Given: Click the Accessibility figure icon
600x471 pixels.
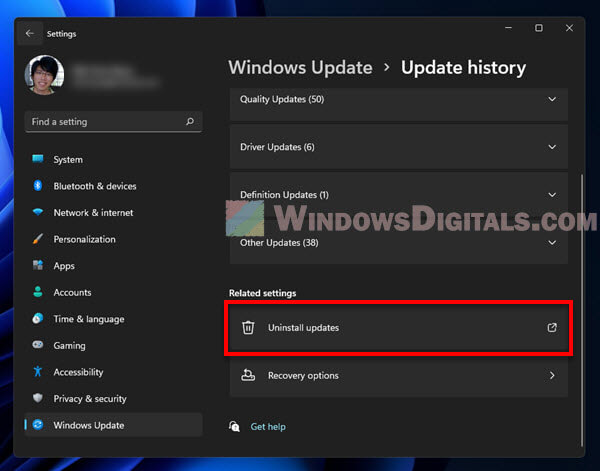Looking at the screenshot, I should click(x=38, y=372).
